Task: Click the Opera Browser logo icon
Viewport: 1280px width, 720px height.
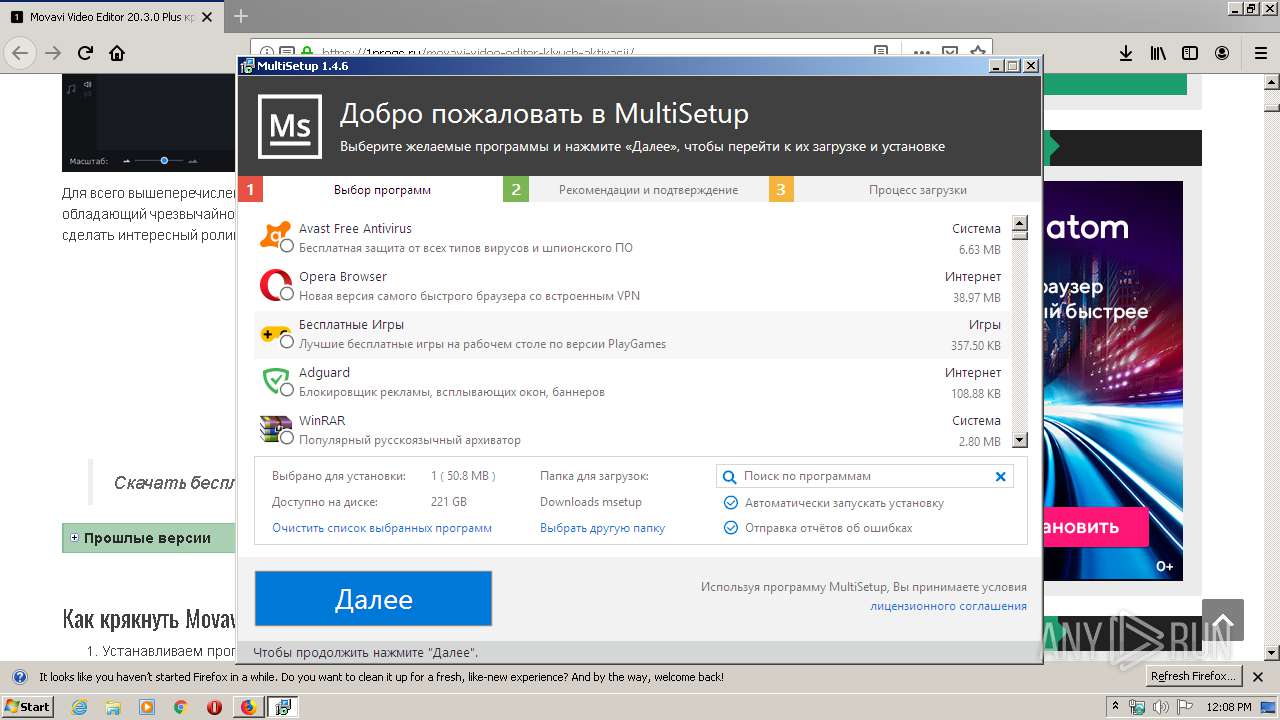Action: pyautogui.click(x=275, y=285)
